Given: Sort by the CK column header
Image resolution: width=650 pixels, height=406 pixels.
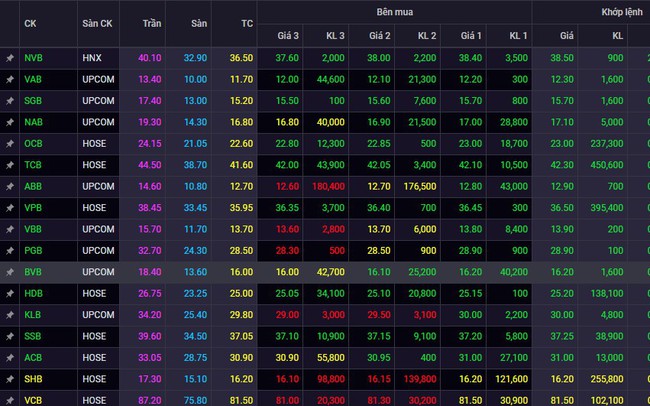Looking at the screenshot, I should click(x=30, y=24).
